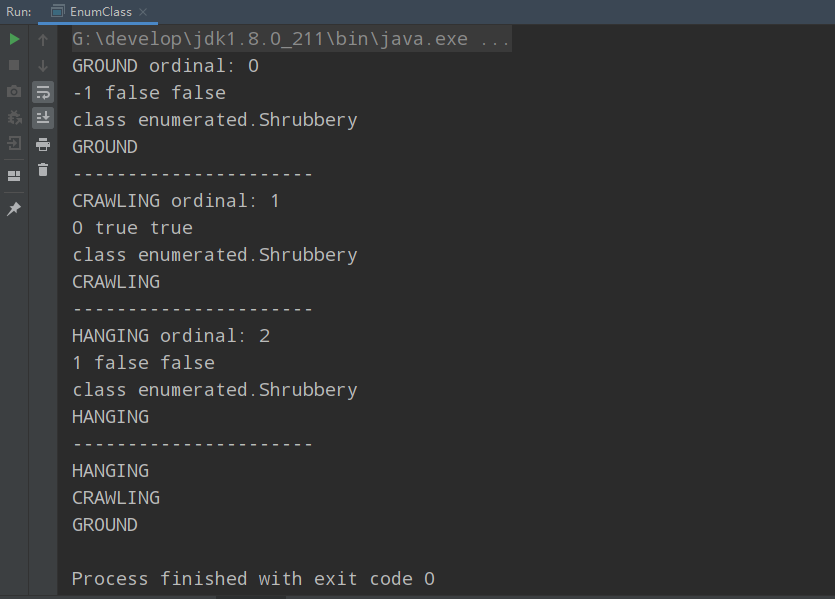Rerun EnumClass with the green play icon

[x=14, y=40]
